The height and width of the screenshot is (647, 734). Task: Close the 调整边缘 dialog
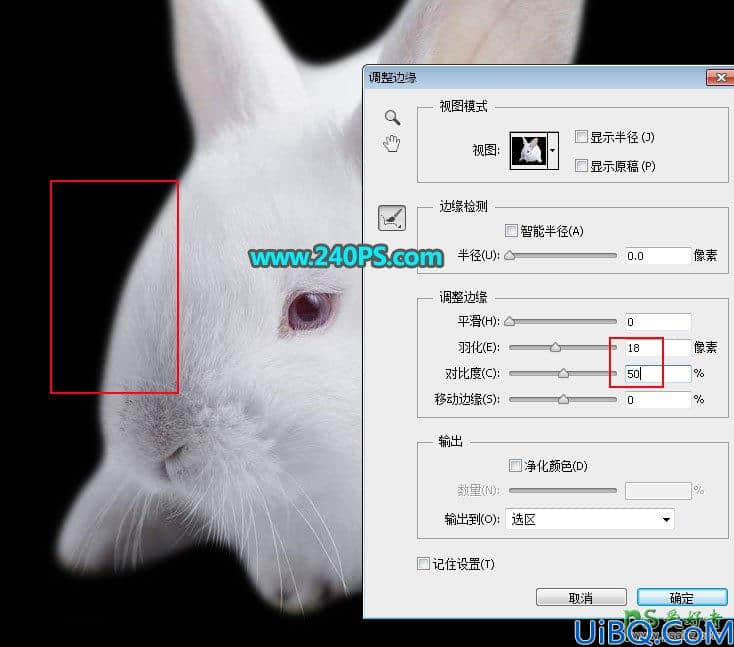[x=720, y=77]
